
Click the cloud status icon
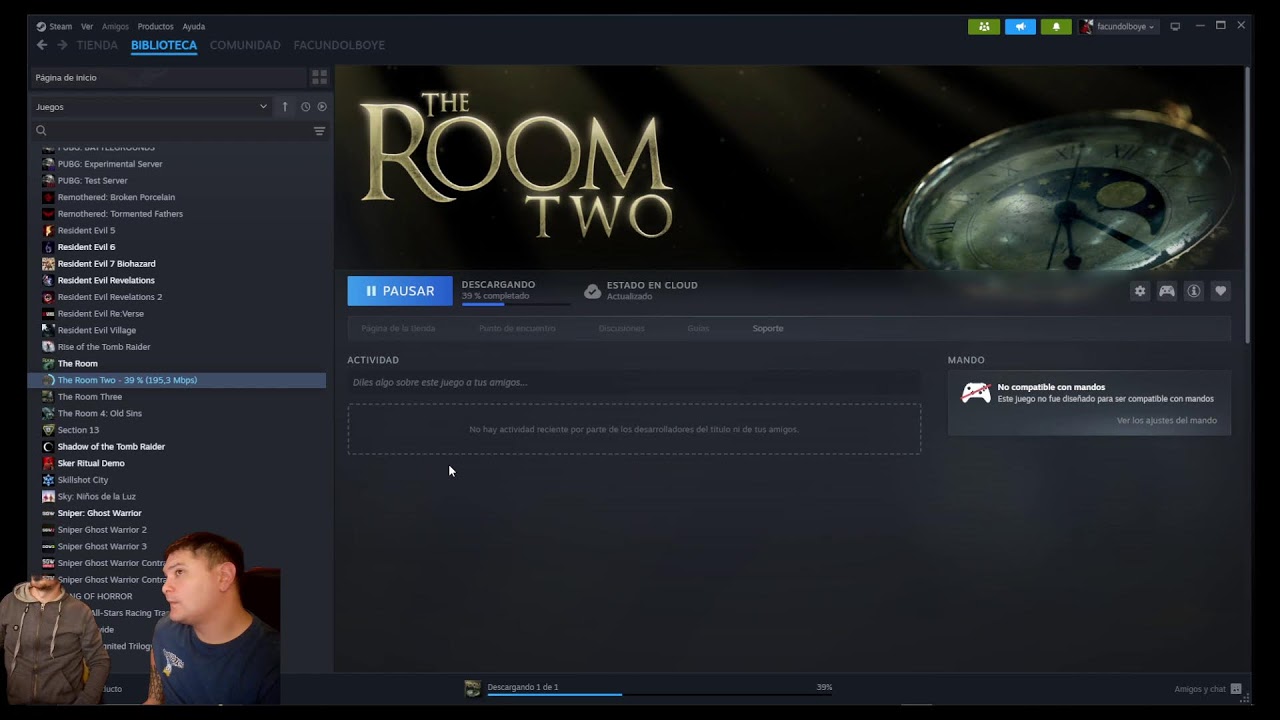[592, 291]
